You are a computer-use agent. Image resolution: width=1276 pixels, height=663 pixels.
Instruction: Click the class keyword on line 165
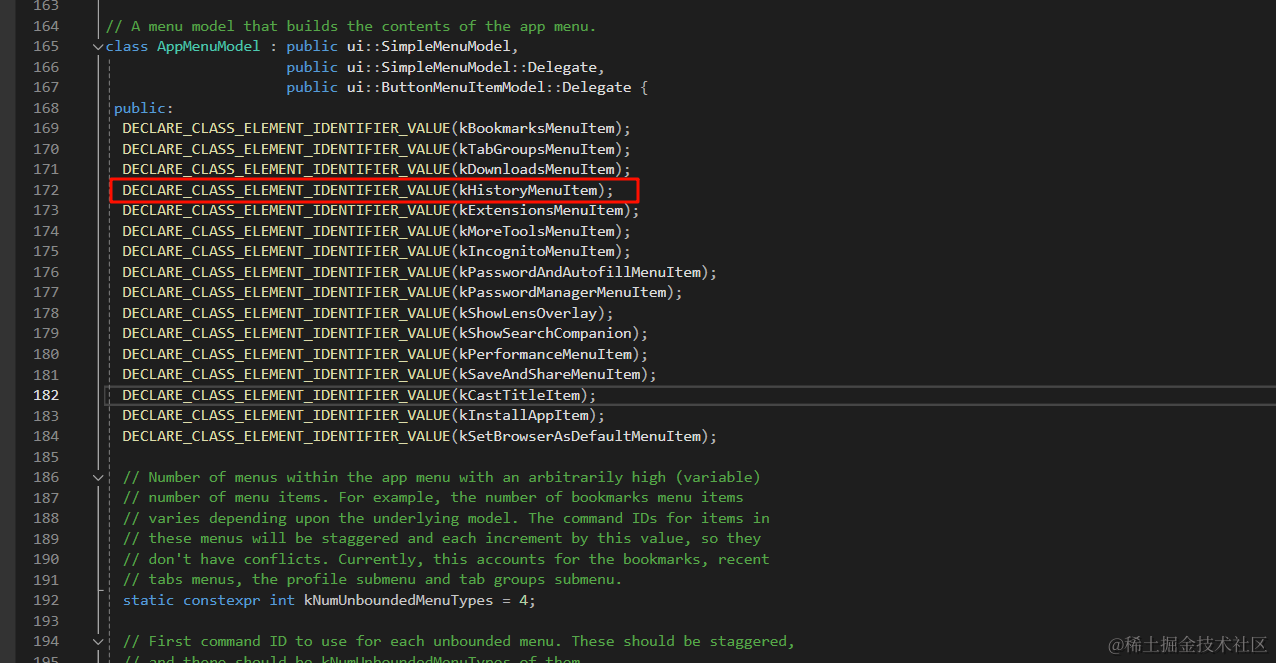127,47
